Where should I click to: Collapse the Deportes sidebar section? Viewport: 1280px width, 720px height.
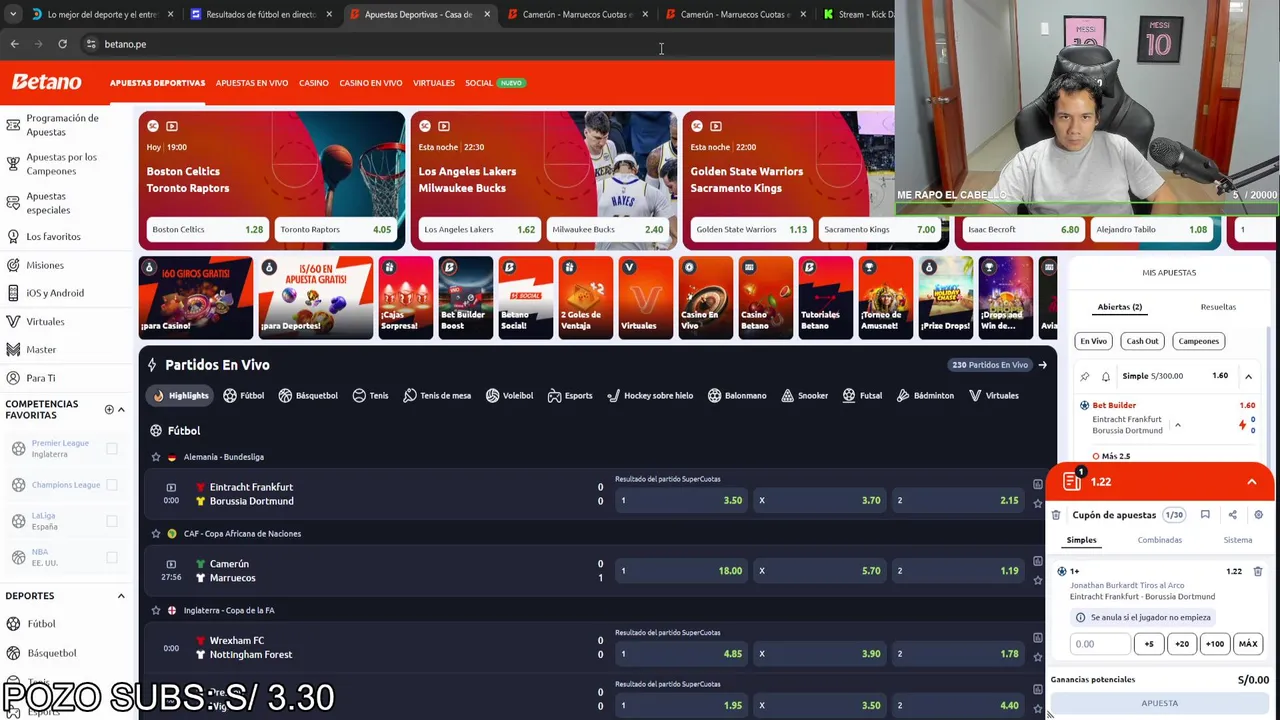click(x=121, y=596)
